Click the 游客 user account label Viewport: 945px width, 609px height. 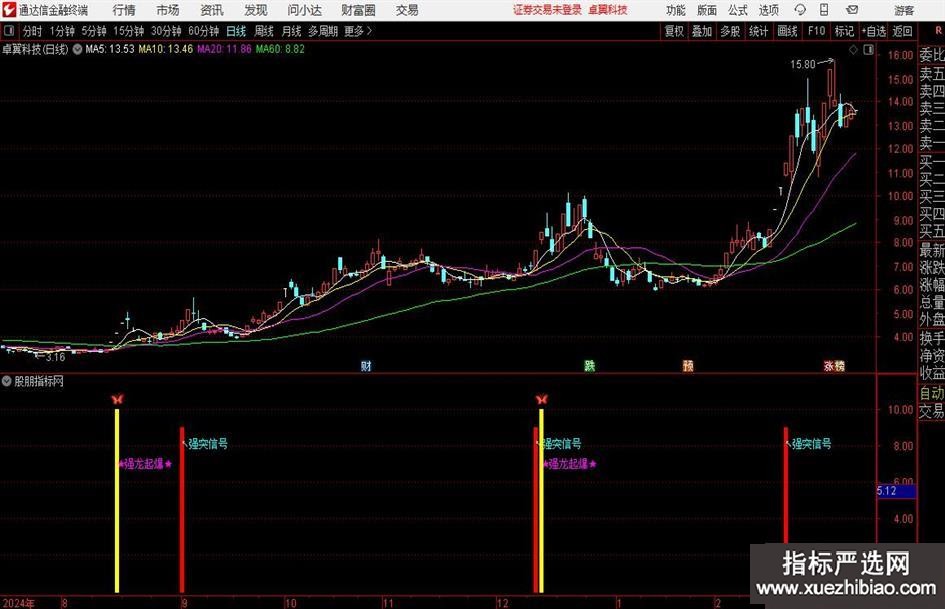tap(904, 10)
